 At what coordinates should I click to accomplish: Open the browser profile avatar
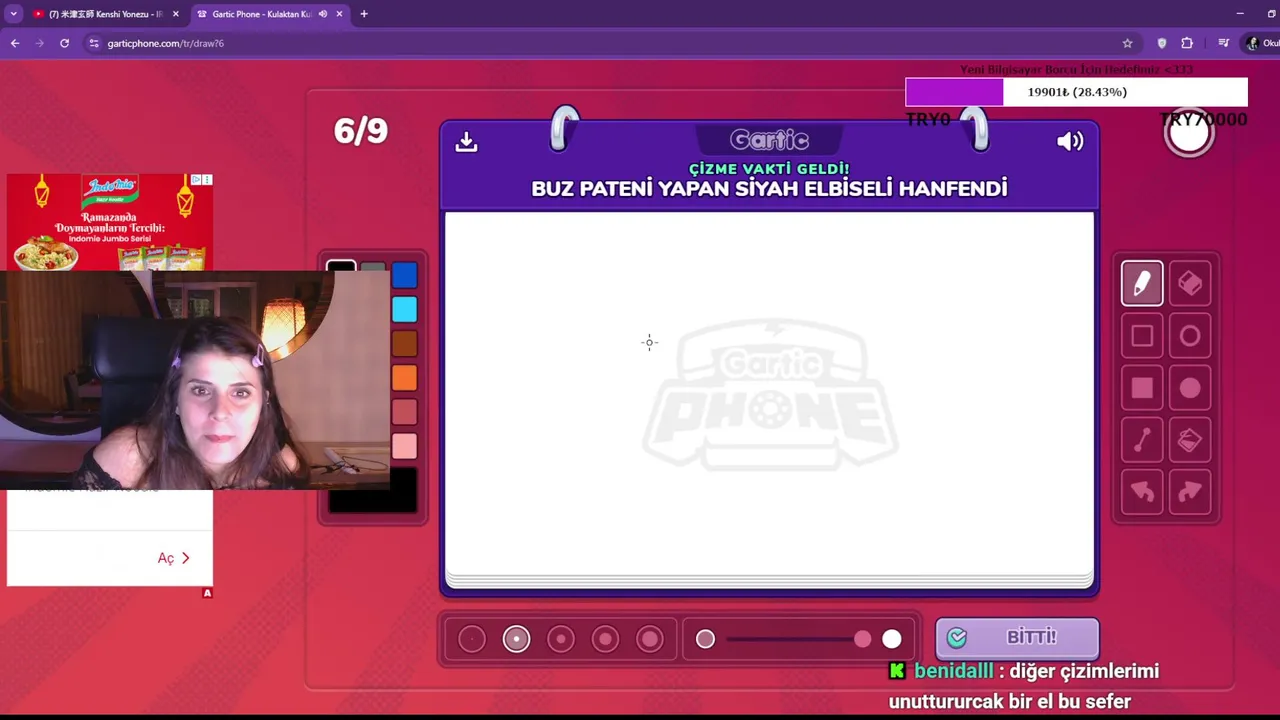pos(1252,43)
